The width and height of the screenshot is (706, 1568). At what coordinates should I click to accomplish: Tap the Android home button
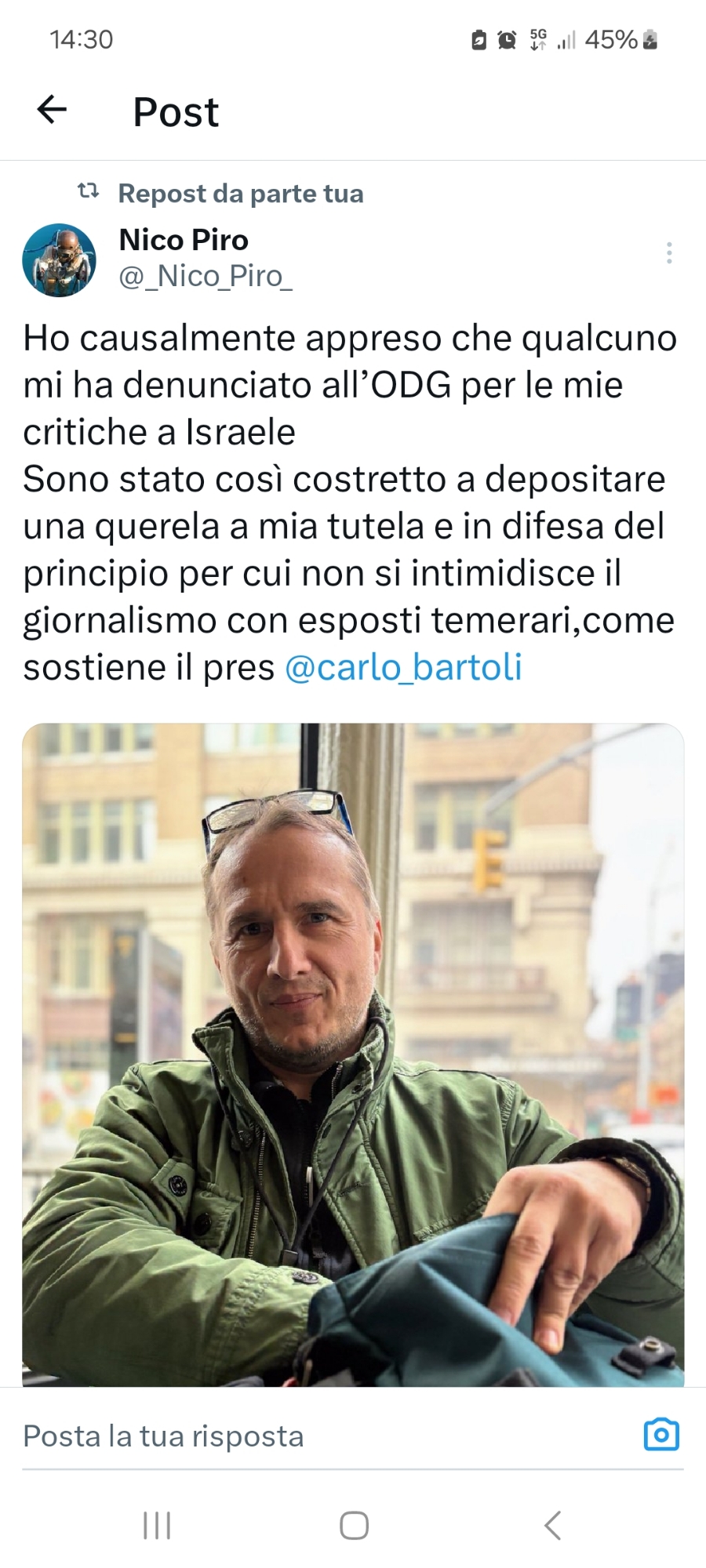tap(354, 1526)
